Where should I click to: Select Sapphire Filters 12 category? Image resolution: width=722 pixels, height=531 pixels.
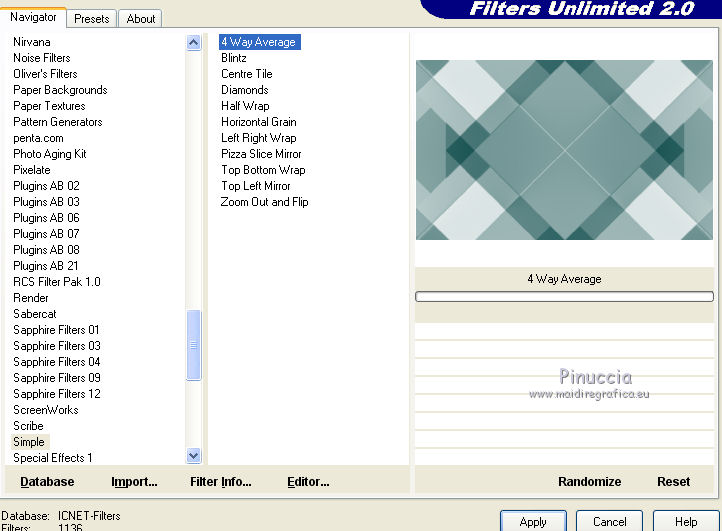(x=57, y=394)
